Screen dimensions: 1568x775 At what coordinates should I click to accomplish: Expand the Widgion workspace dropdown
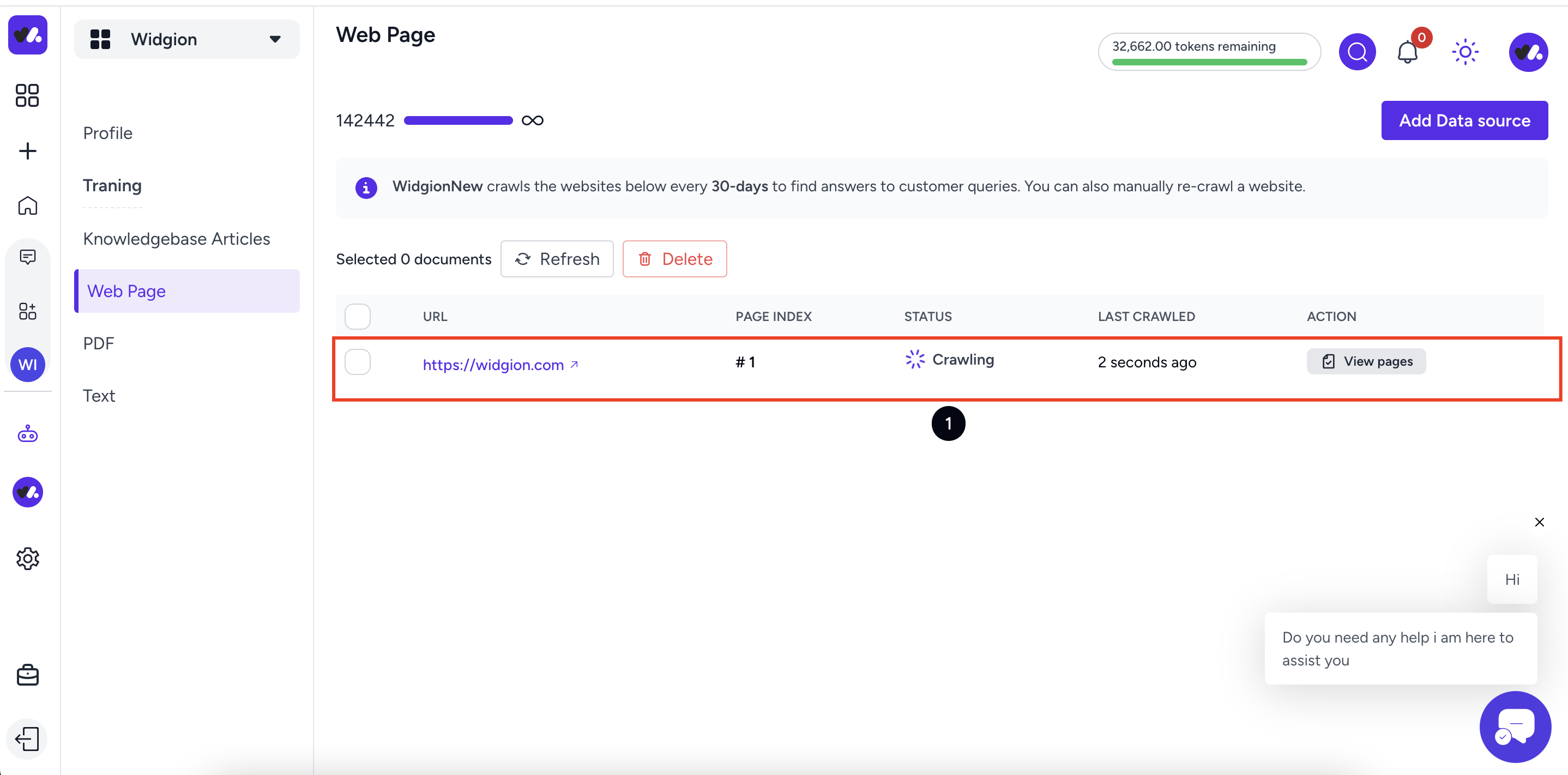tap(187, 39)
